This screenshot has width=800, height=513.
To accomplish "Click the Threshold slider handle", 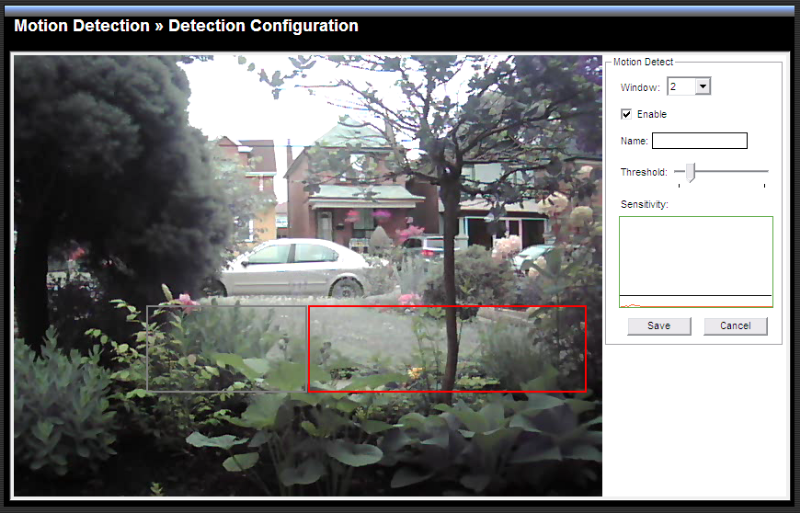I will [690, 172].
